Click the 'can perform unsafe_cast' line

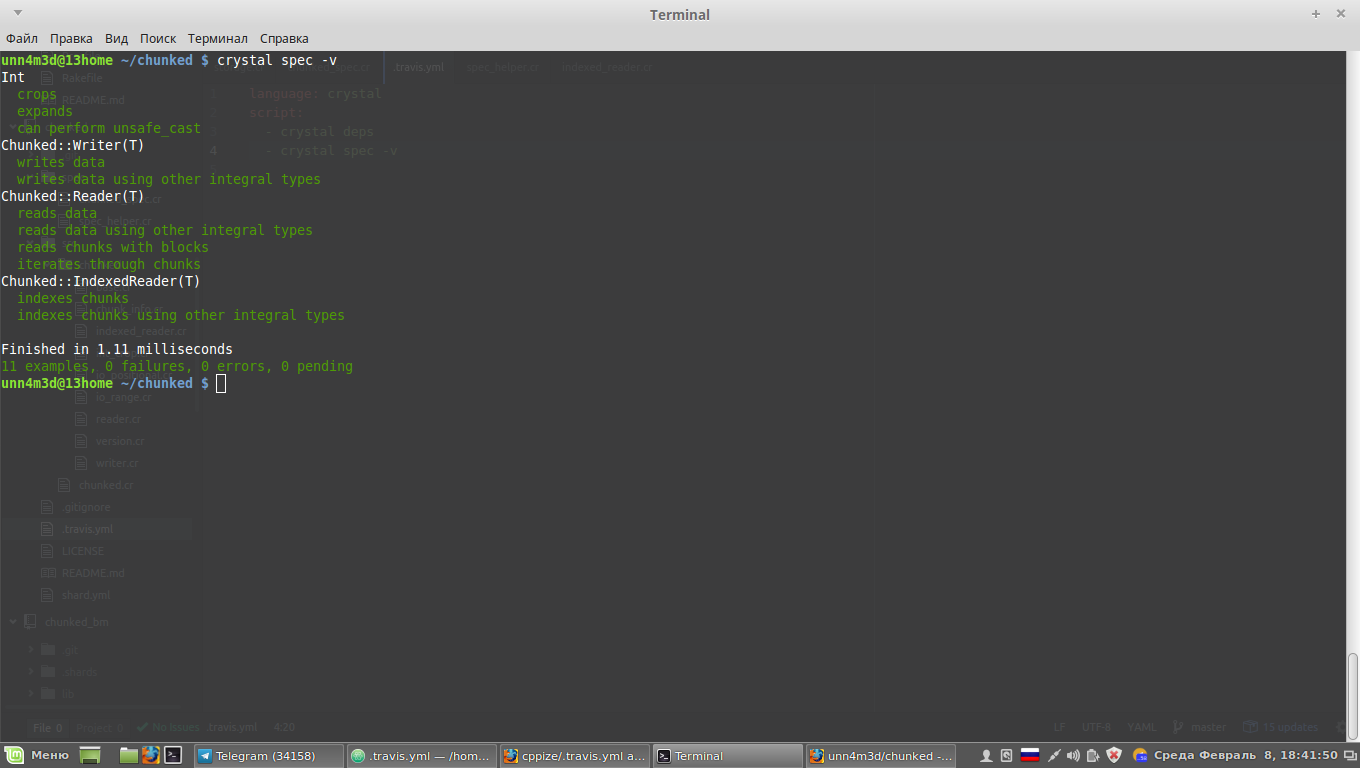[x=109, y=128]
